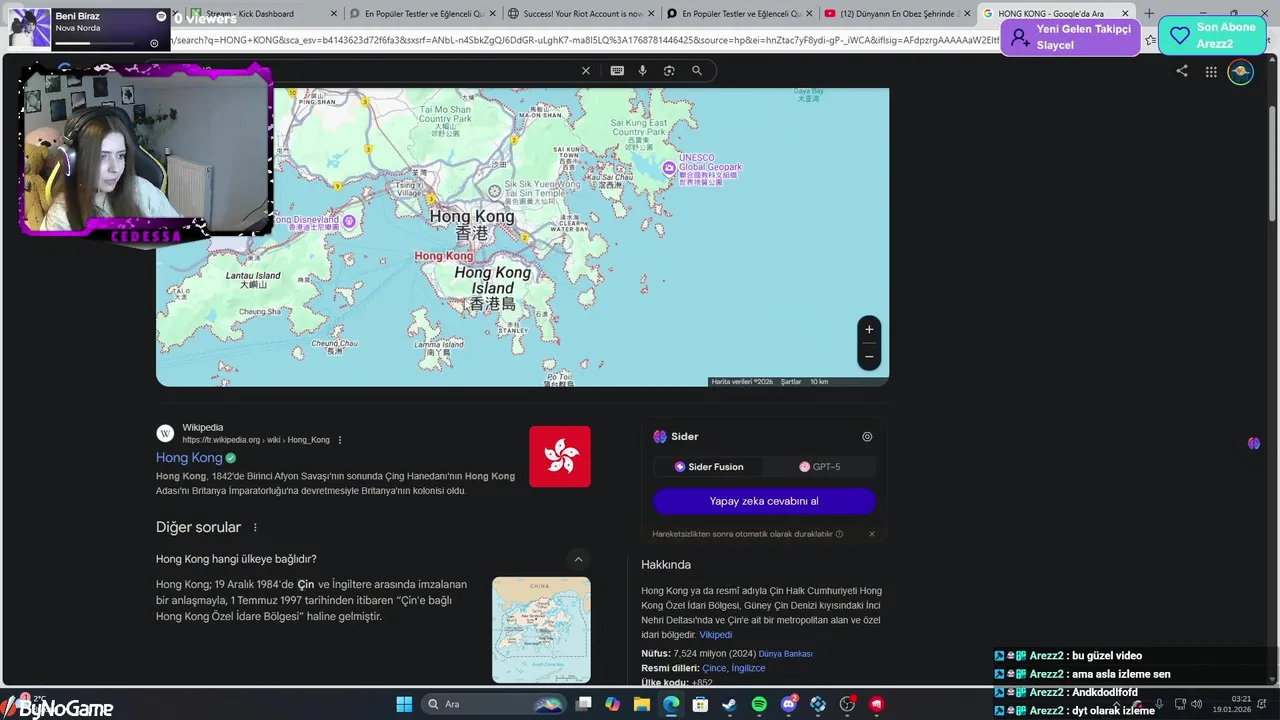The image size is (1280, 720).
Task: Close the Sider auto-pause notice
Action: tap(872, 534)
